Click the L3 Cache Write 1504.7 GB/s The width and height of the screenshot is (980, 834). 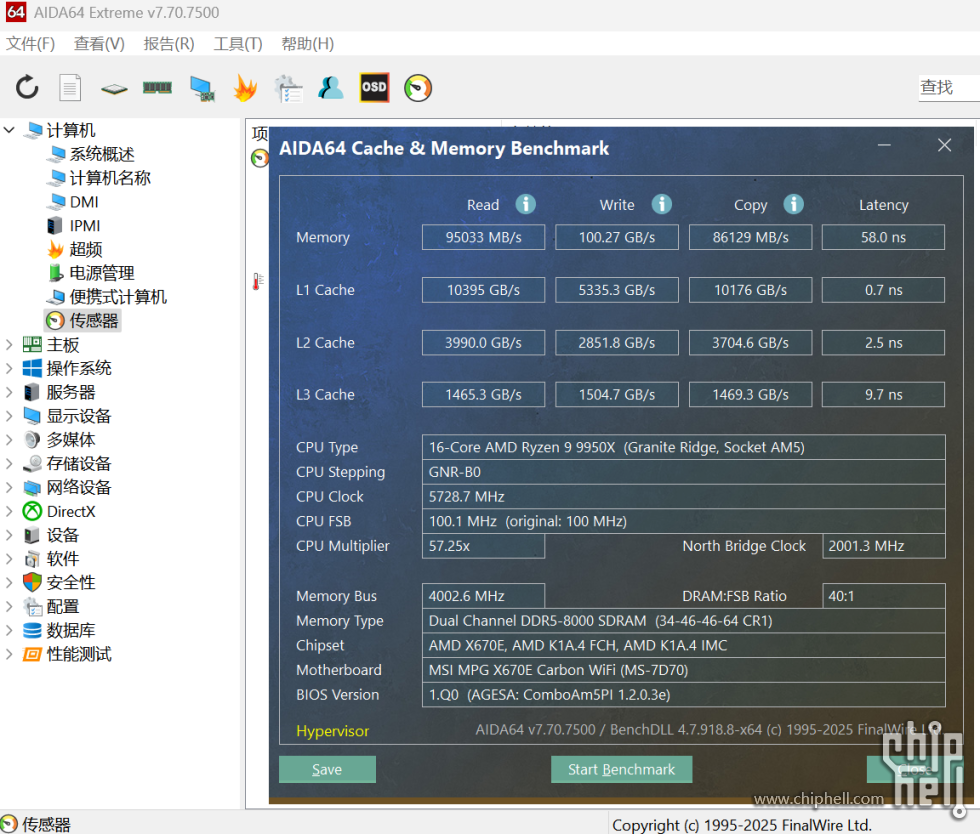617,394
